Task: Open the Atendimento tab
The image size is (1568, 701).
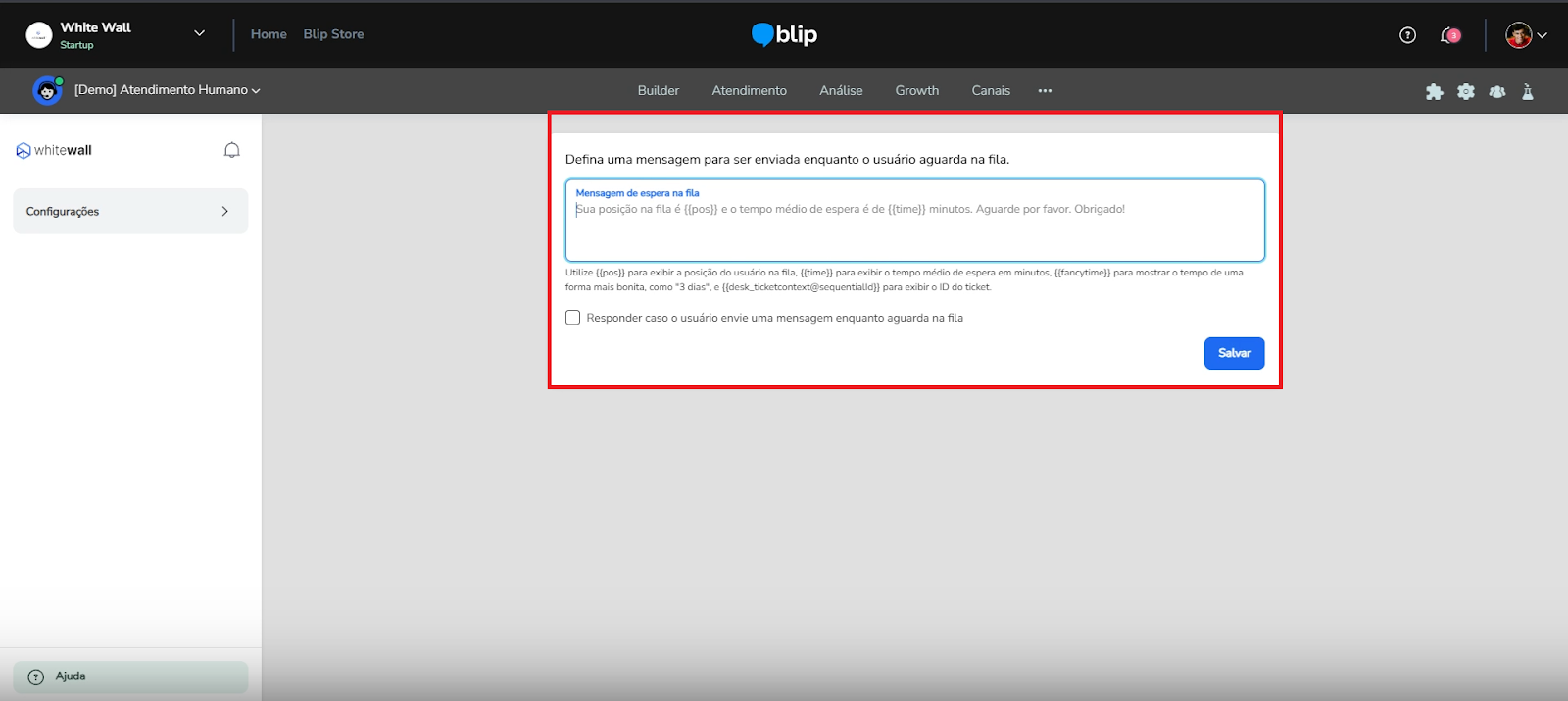Action: (749, 90)
